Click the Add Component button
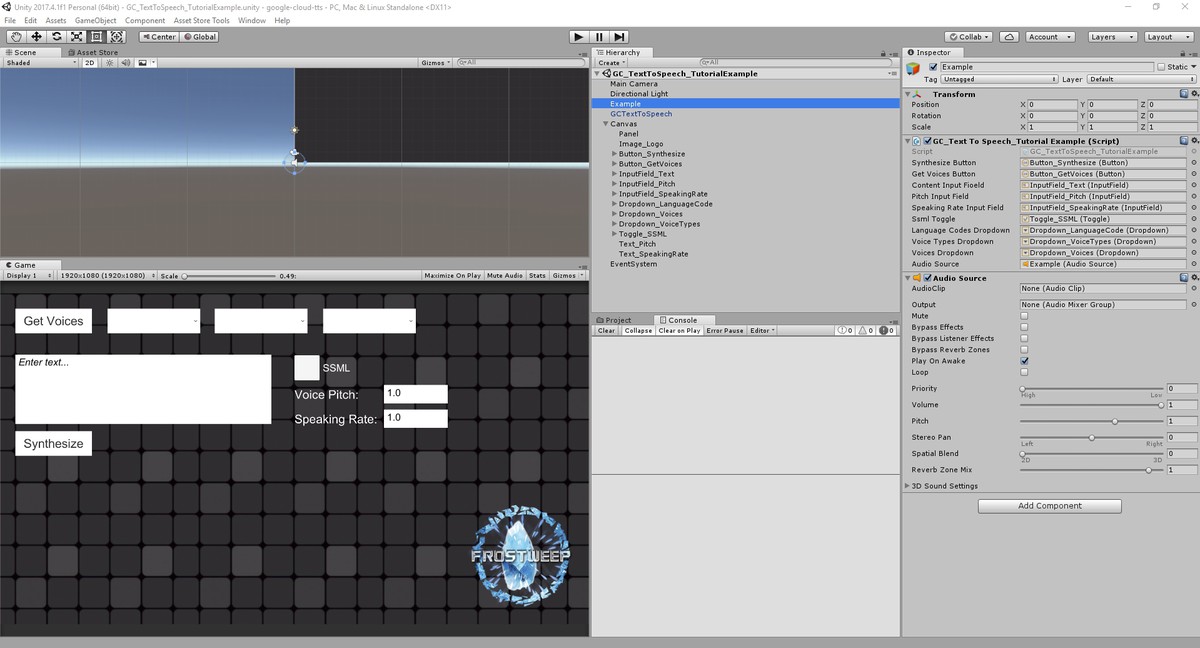This screenshot has height=648, width=1200. coord(1049,506)
